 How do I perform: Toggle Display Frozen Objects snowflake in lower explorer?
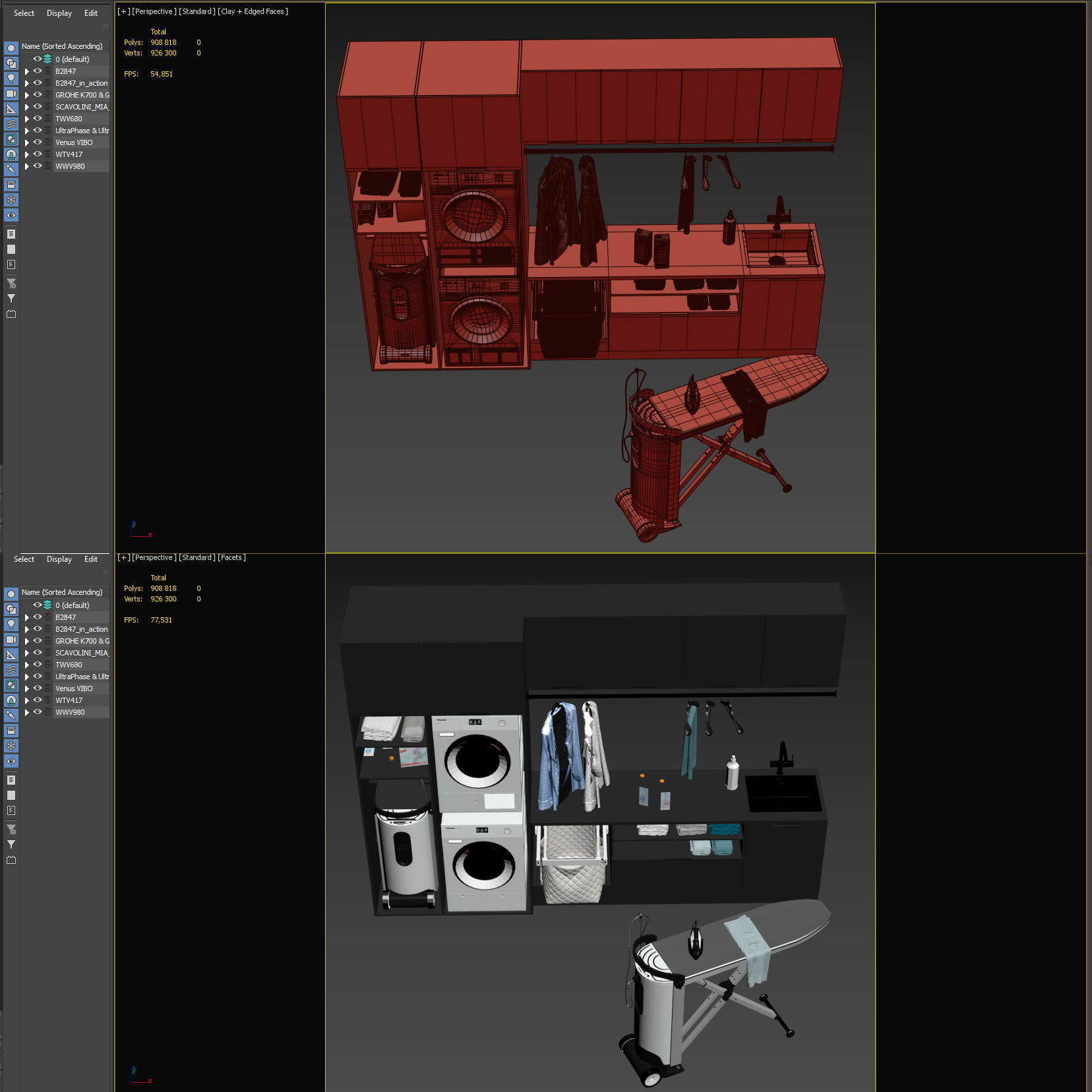click(x=11, y=746)
